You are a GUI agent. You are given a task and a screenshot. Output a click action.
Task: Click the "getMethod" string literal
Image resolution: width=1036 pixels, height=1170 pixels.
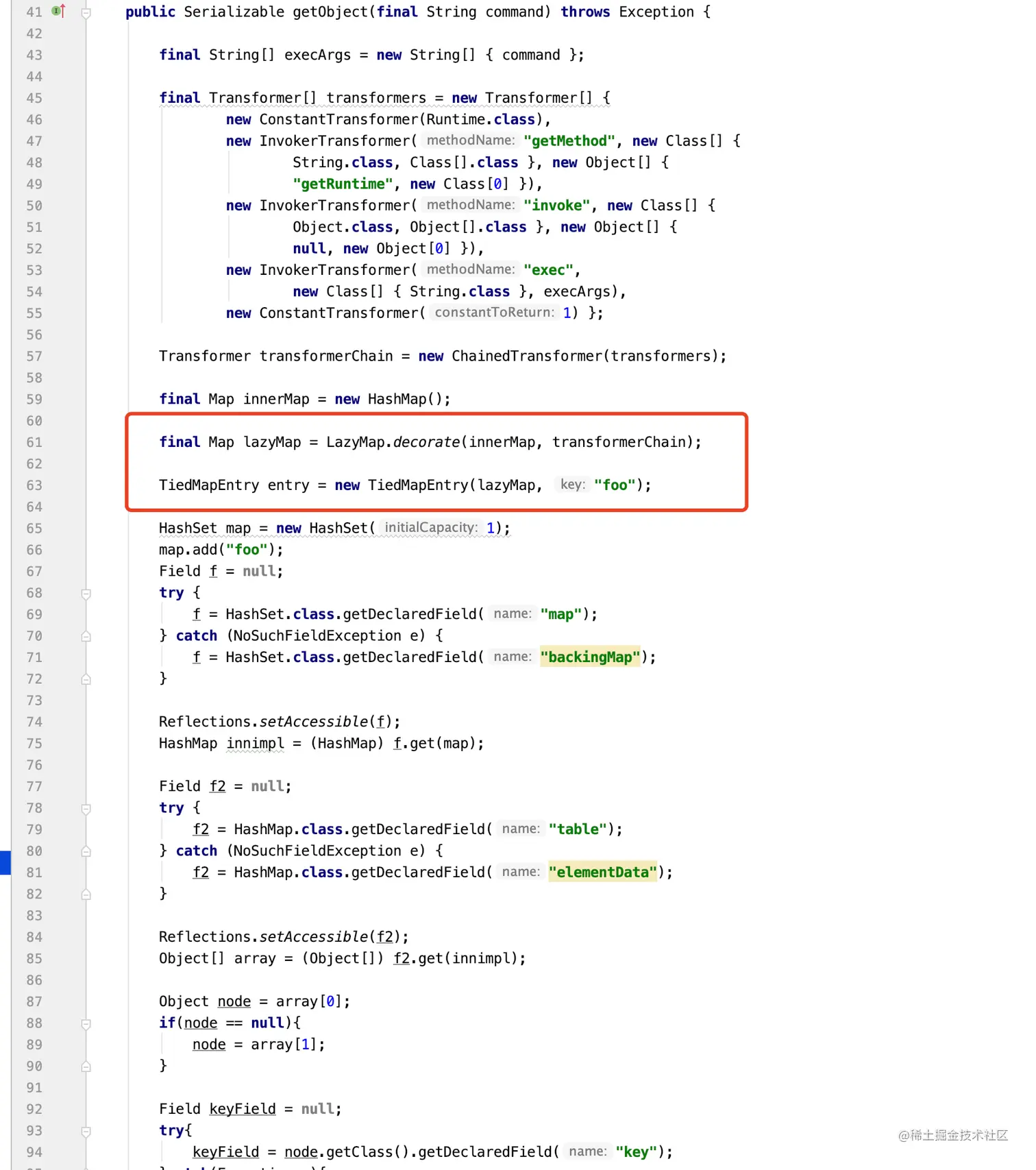tap(569, 141)
